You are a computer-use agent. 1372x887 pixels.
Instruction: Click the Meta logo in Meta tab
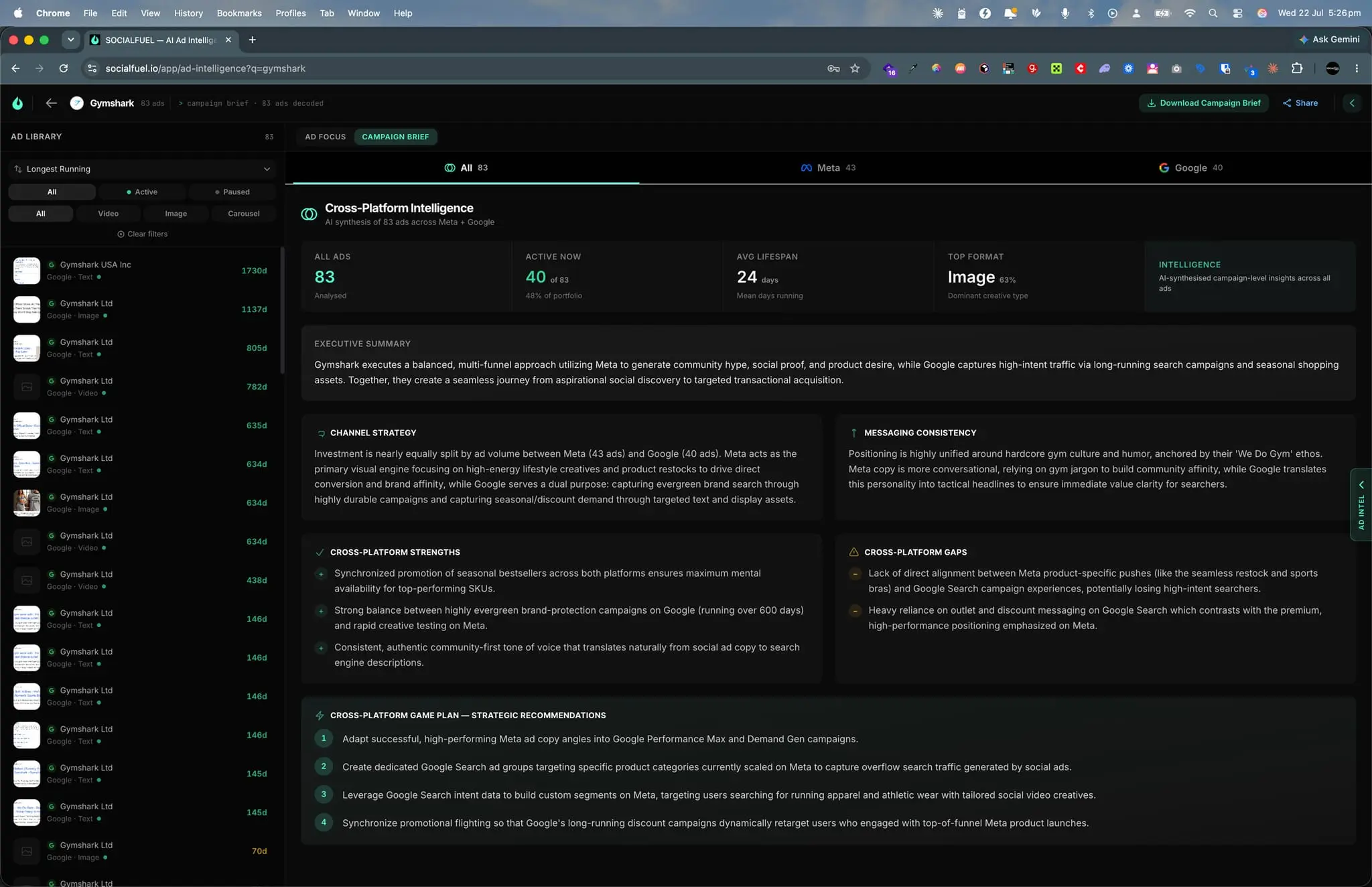[x=807, y=168]
